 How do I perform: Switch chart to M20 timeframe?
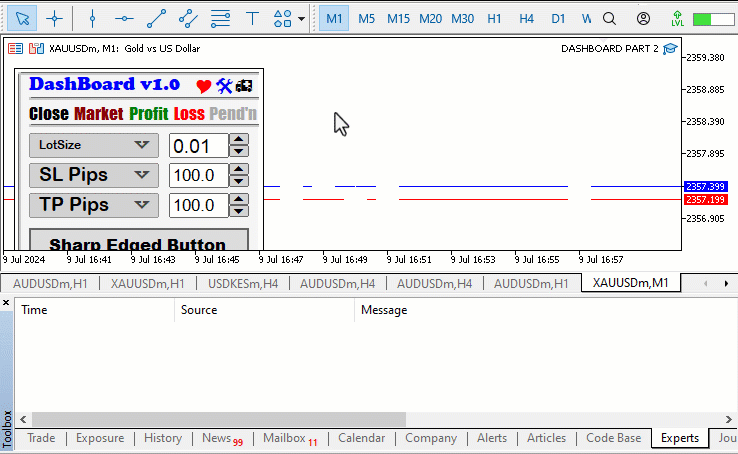[430, 18]
